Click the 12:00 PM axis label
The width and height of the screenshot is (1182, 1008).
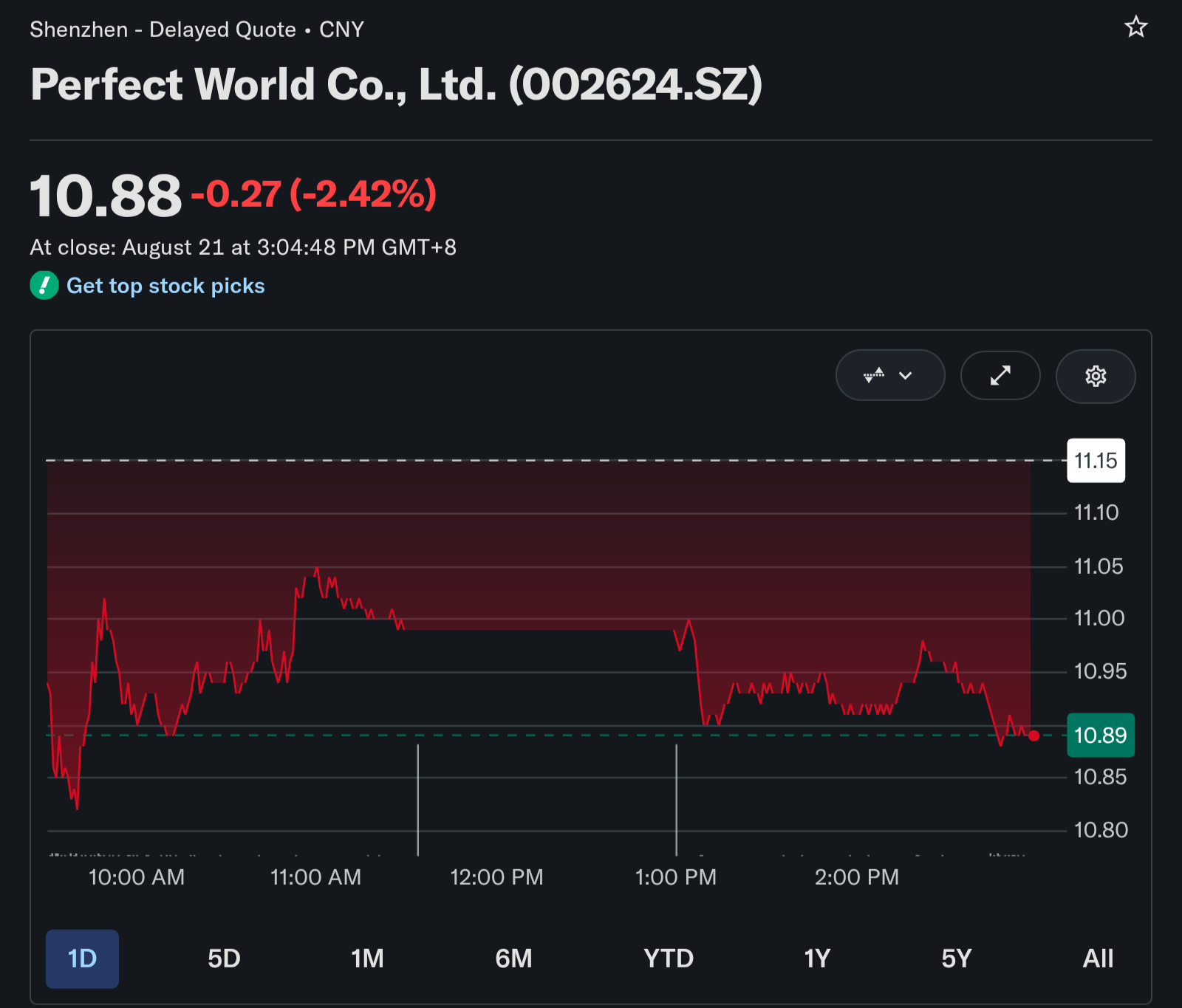click(x=496, y=877)
